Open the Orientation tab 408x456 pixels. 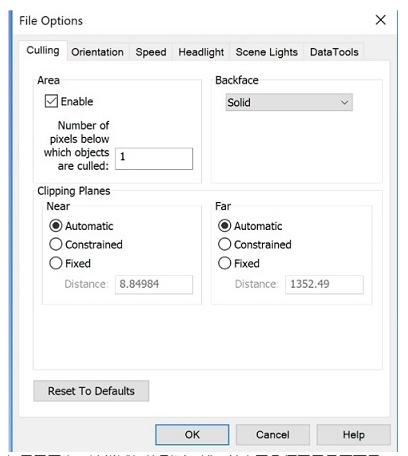tap(97, 52)
